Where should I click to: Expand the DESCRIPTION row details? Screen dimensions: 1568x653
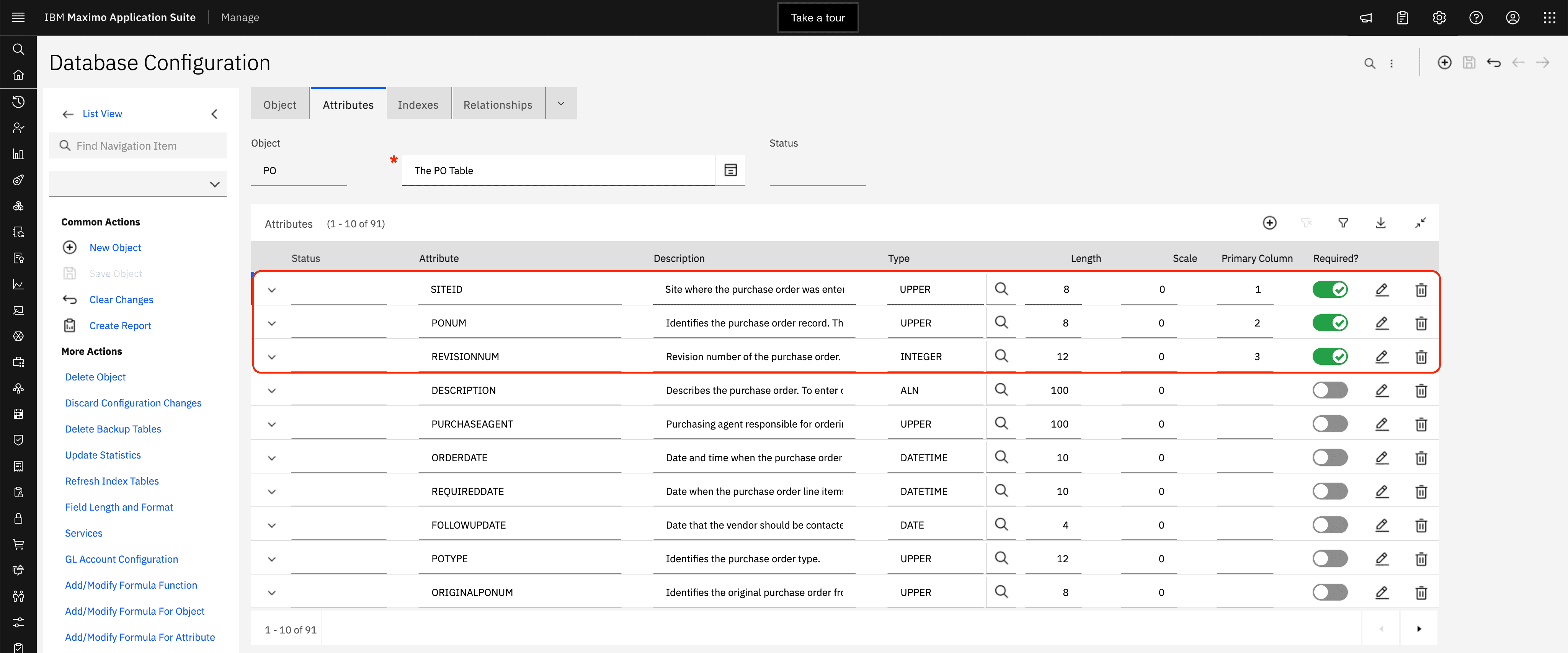[271, 391]
